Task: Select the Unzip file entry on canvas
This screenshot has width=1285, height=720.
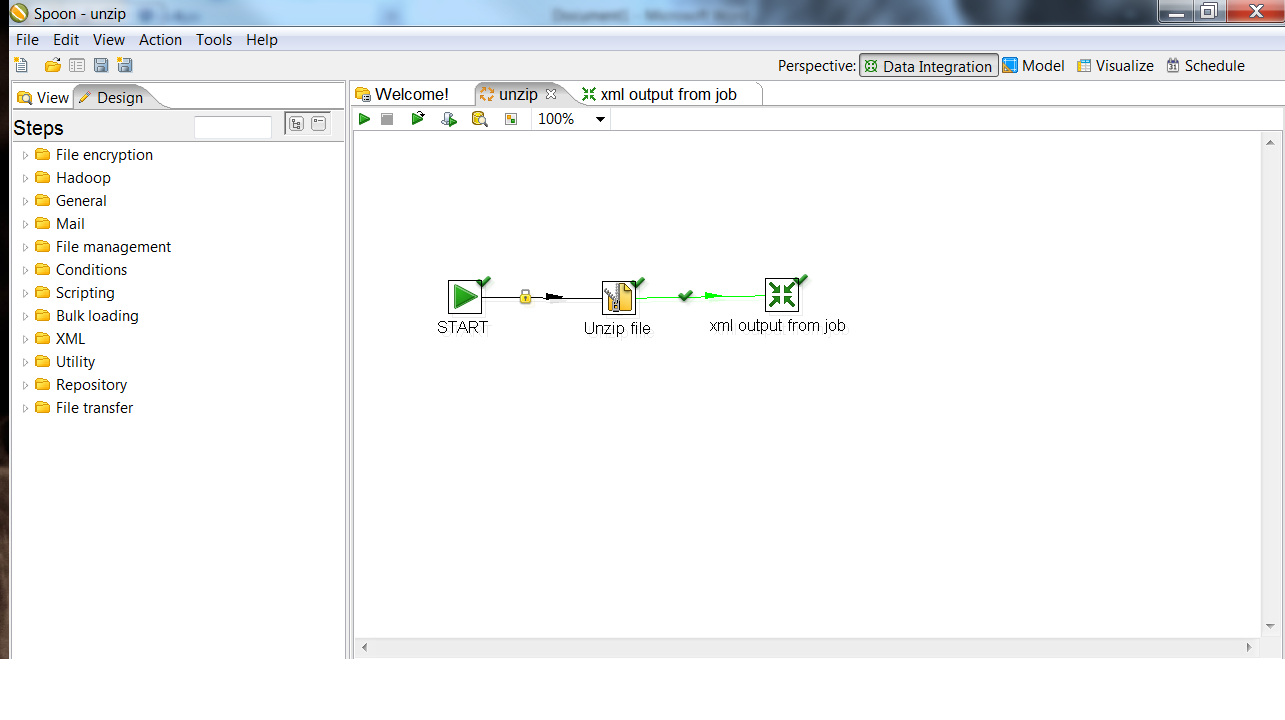Action: pyautogui.click(x=617, y=296)
